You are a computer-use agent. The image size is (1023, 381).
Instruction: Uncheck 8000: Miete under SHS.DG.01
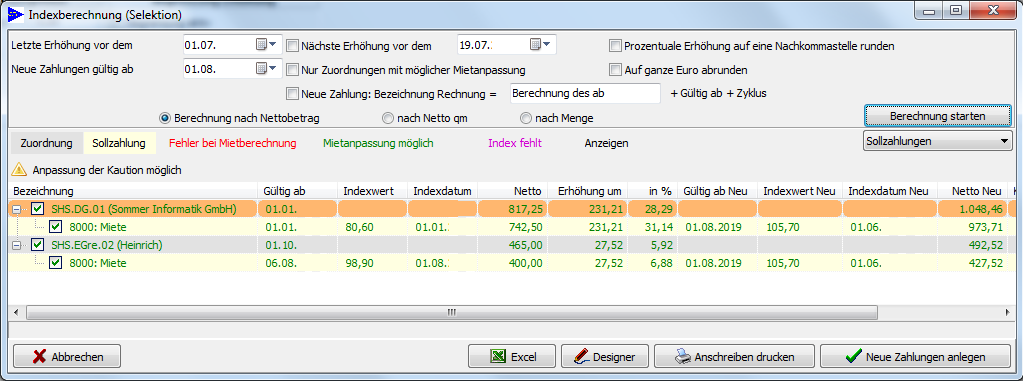[55, 226]
